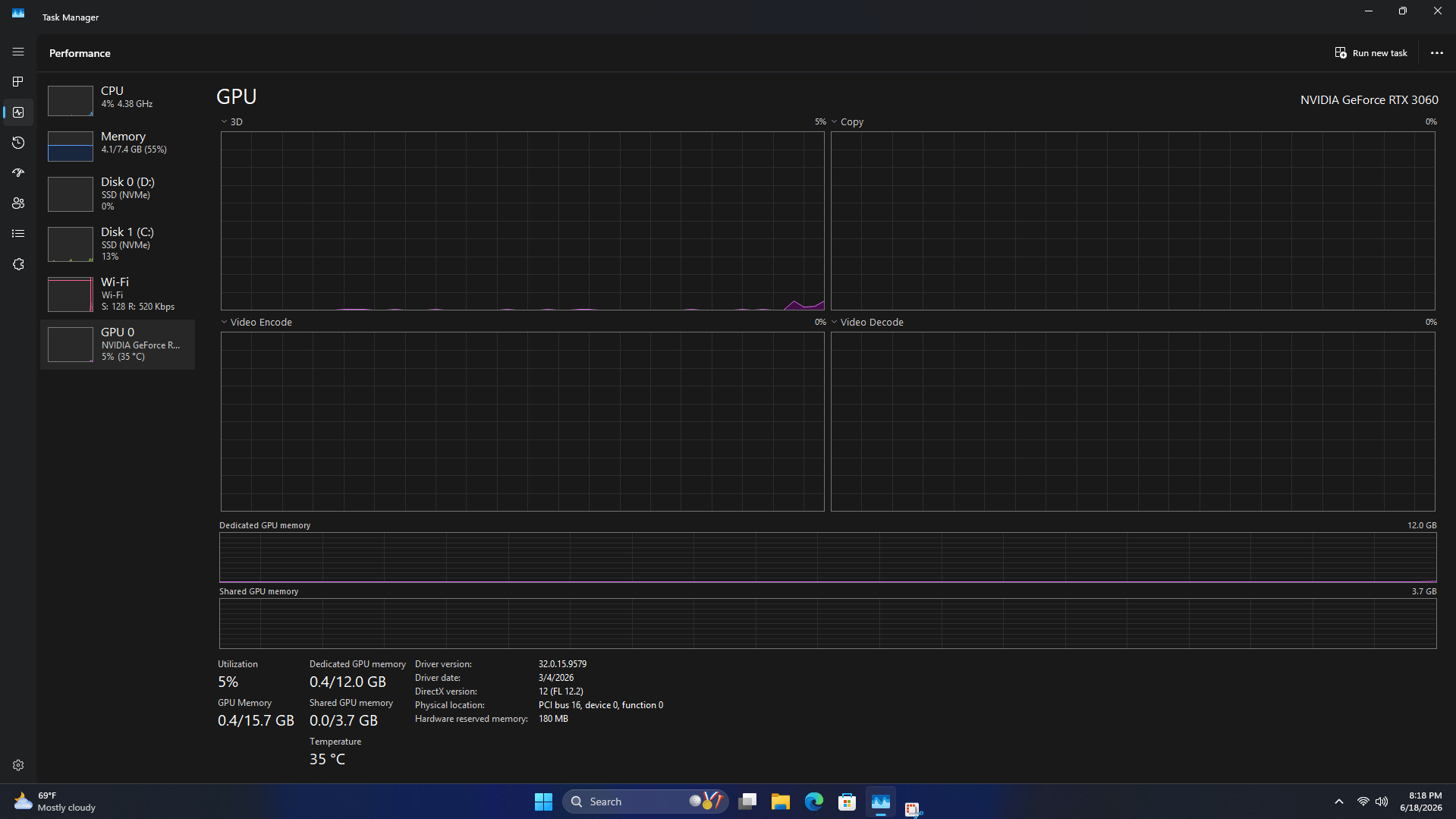Click the Run new task button
The width and height of the screenshot is (1456, 819).
point(1371,53)
